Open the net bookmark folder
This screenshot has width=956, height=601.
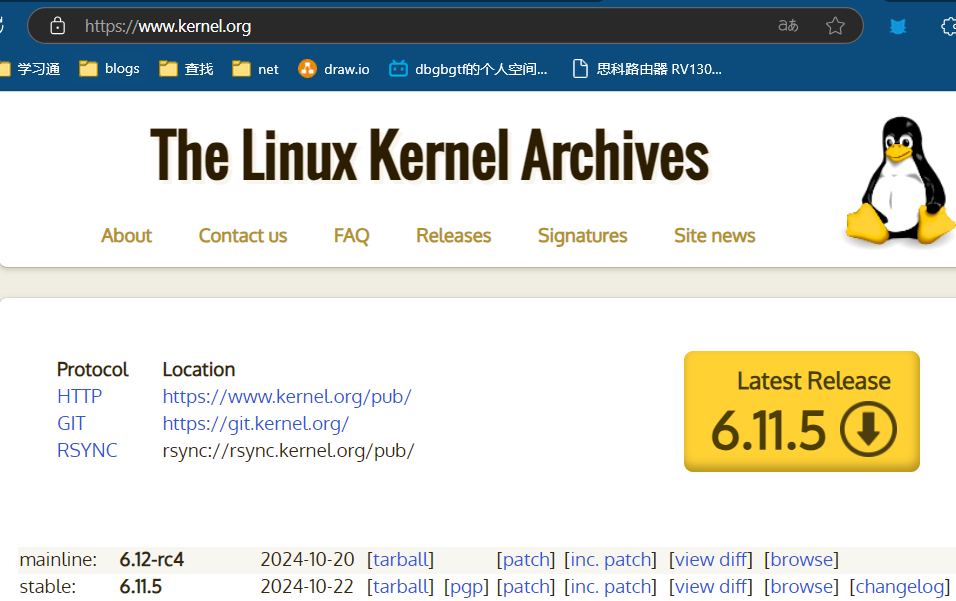pyautogui.click(x=255, y=69)
